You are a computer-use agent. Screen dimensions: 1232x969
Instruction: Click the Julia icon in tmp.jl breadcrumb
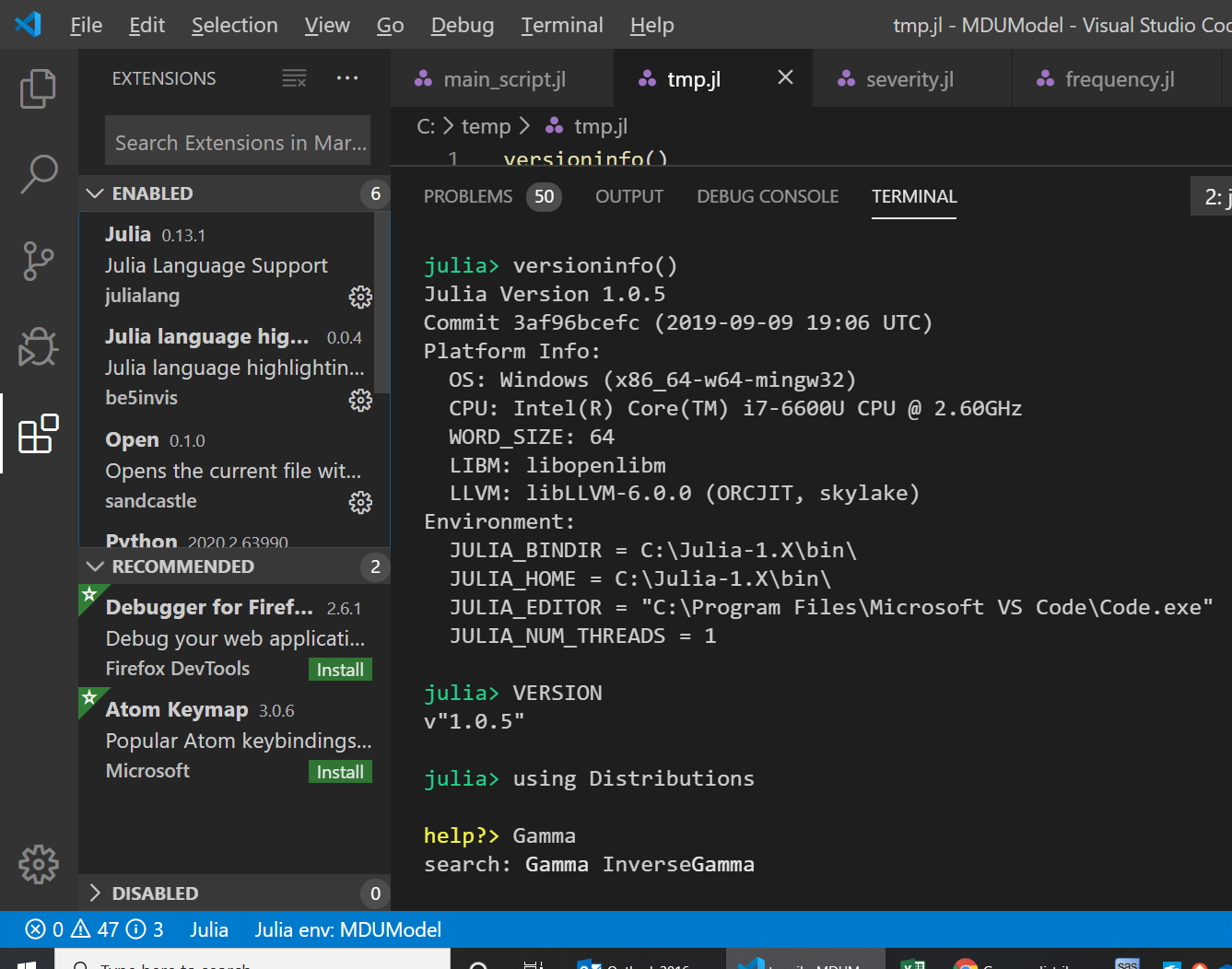[x=555, y=125]
